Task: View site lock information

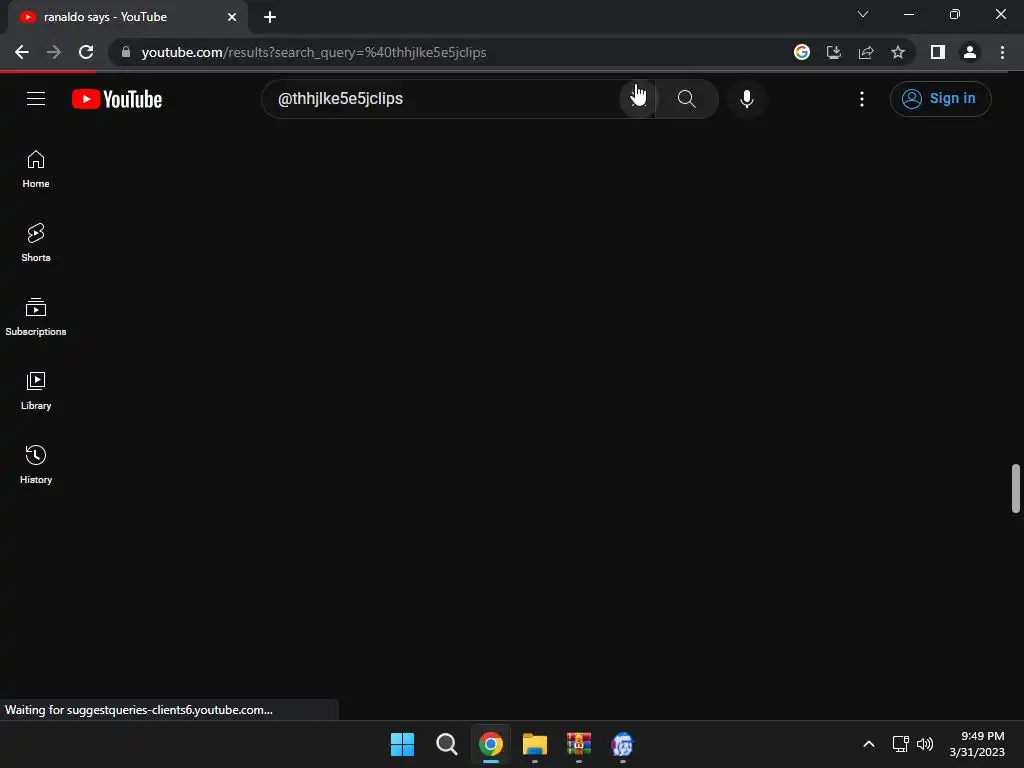Action: pos(126,52)
